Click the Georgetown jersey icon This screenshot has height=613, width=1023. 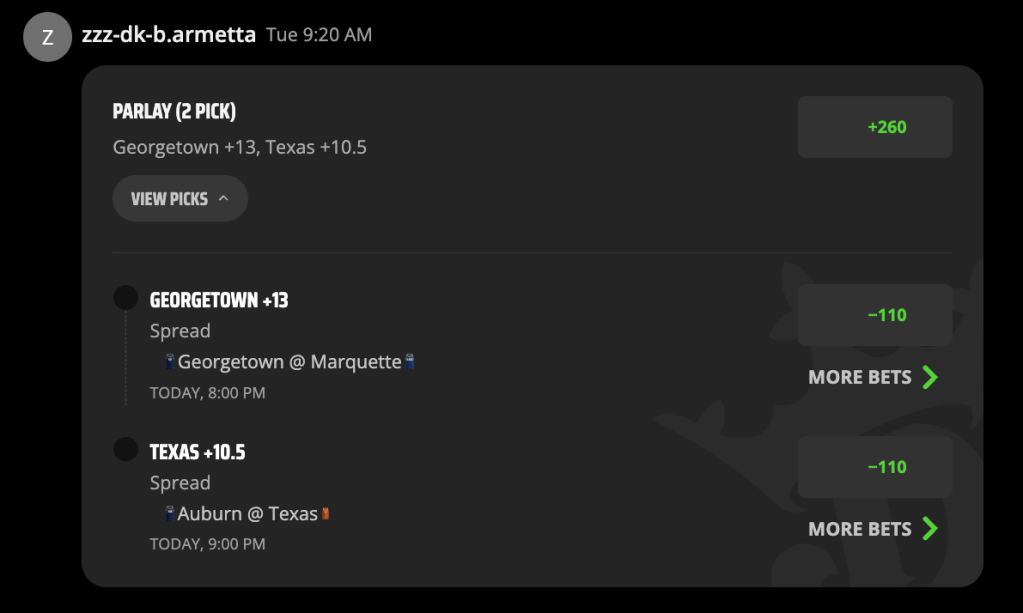click(170, 362)
